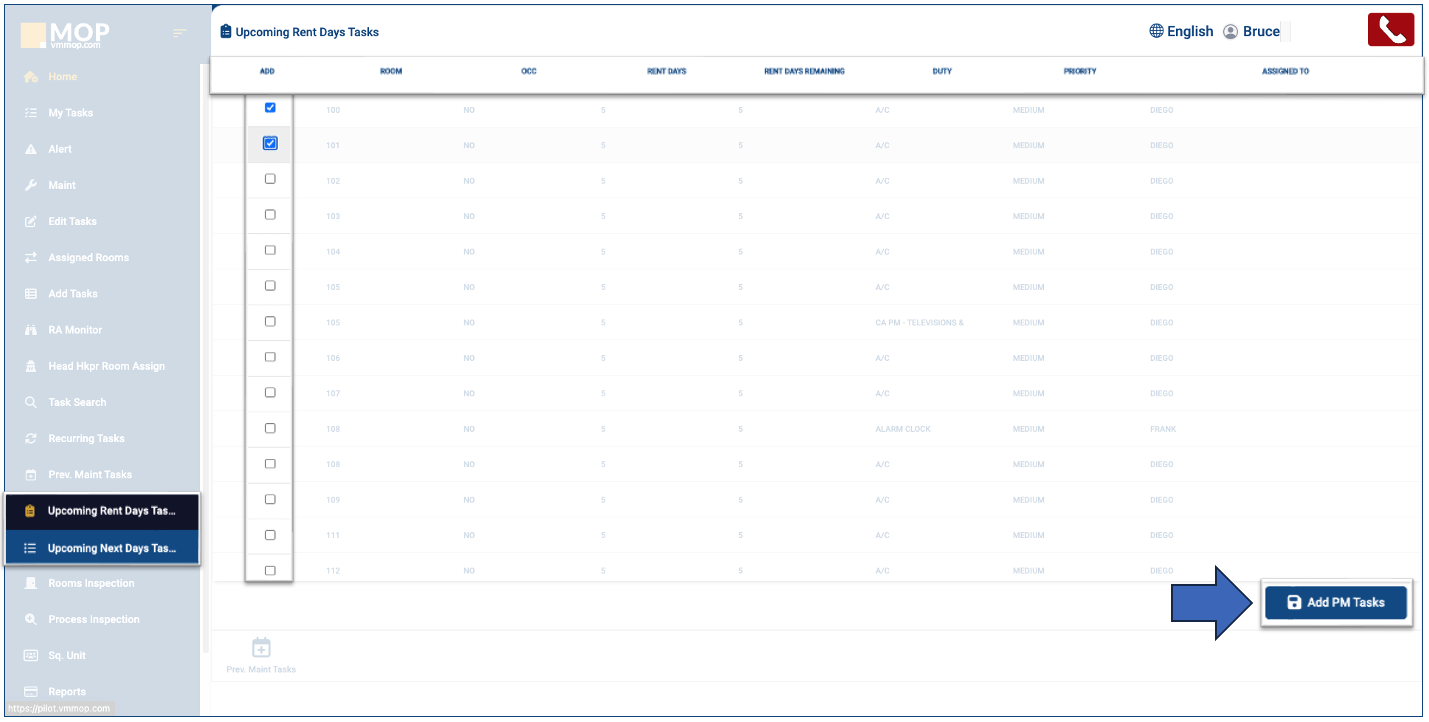
Task: Collapse sidebar using hamburger menu icon
Action: [x=180, y=34]
